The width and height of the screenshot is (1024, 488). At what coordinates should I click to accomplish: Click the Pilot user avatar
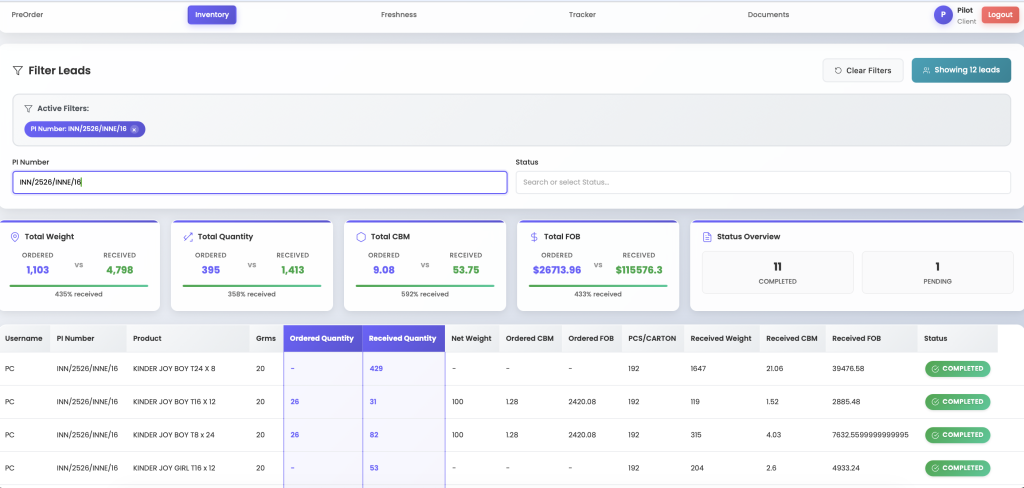pos(942,15)
